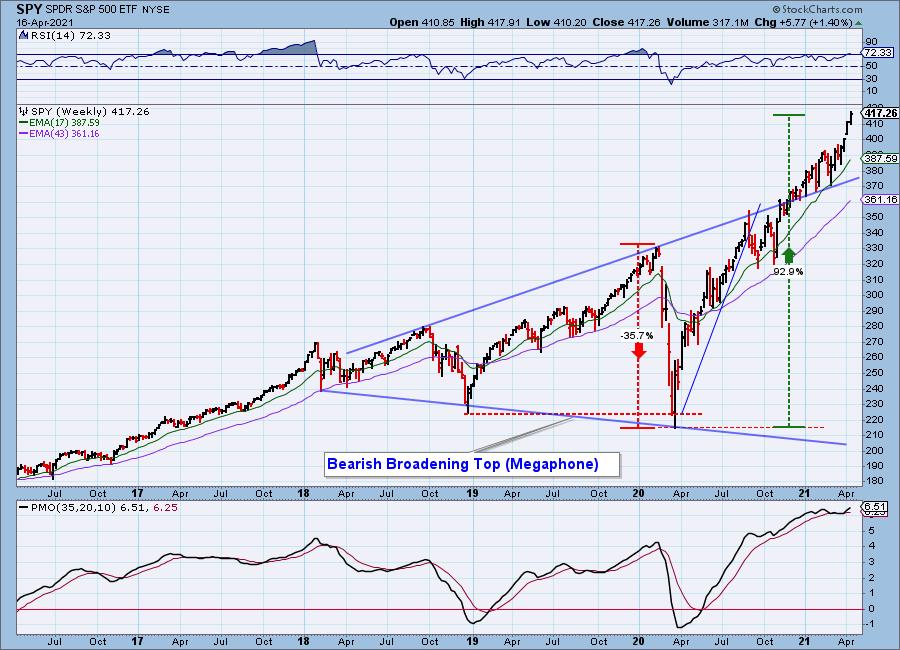Click the 92.9% gain label
This screenshot has height=650, width=900.
[788, 271]
